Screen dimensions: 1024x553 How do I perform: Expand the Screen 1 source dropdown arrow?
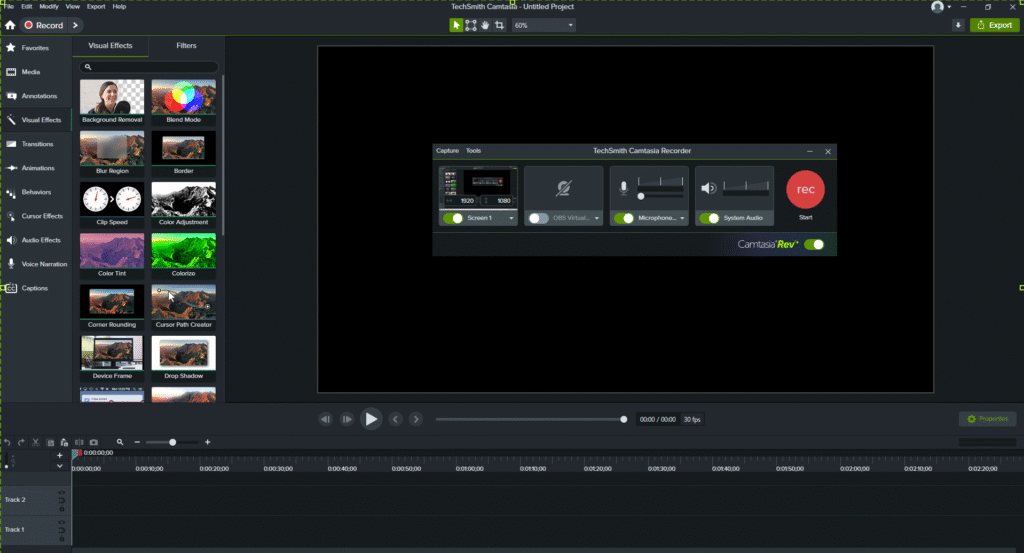click(x=511, y=218)
